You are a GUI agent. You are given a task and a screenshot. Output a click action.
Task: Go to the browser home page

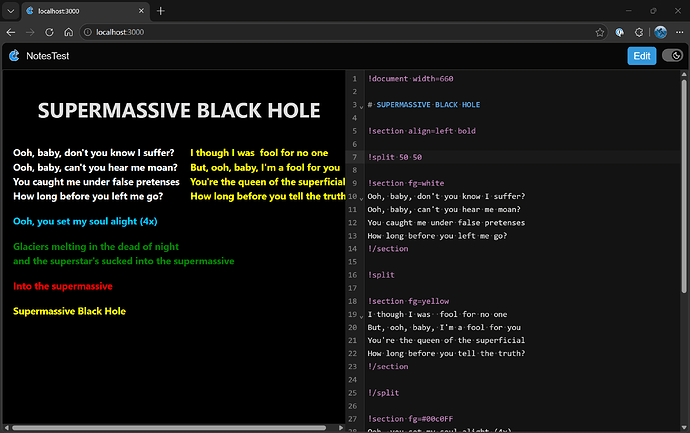[x=68, y=32]
